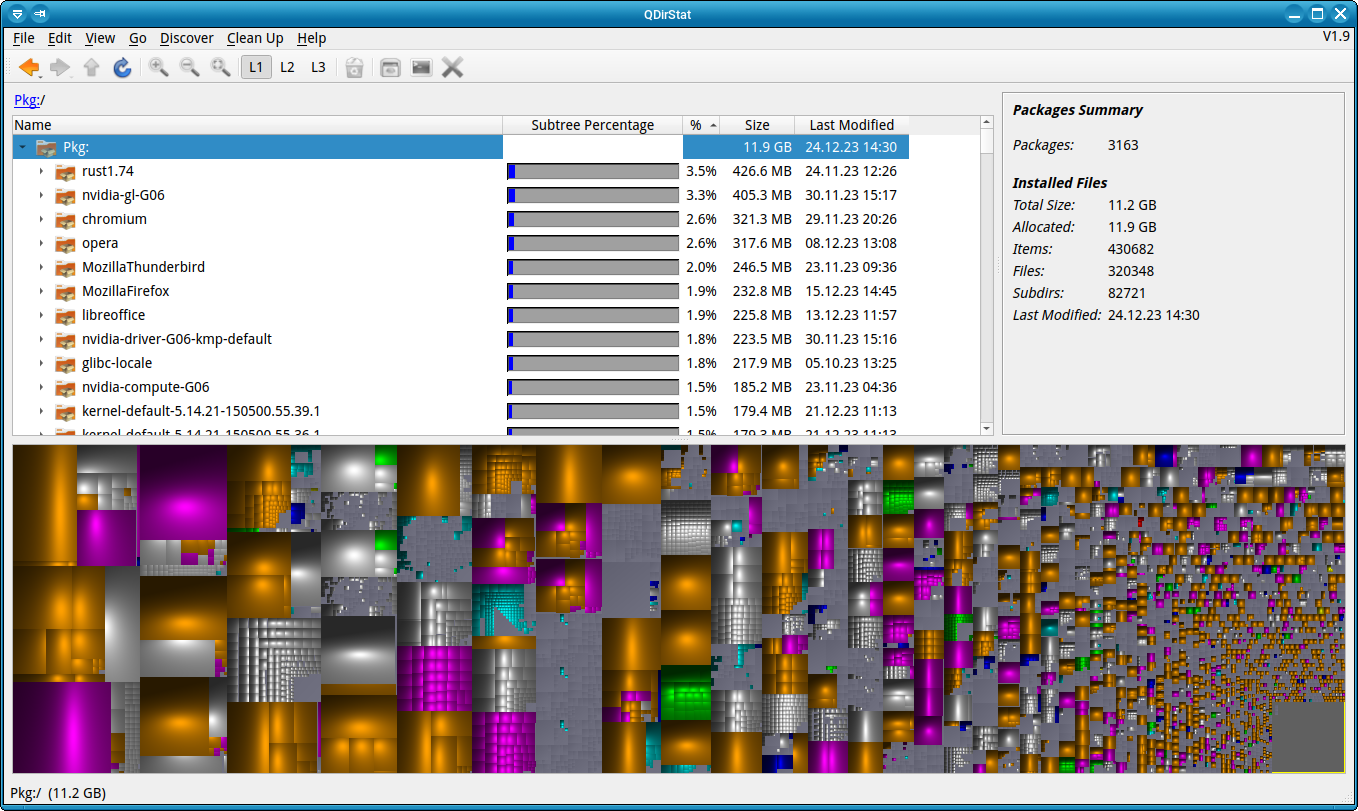Click the delete X toolbar icon
The height and width of the screenshot is (811, 1358).
coord(452,67)
